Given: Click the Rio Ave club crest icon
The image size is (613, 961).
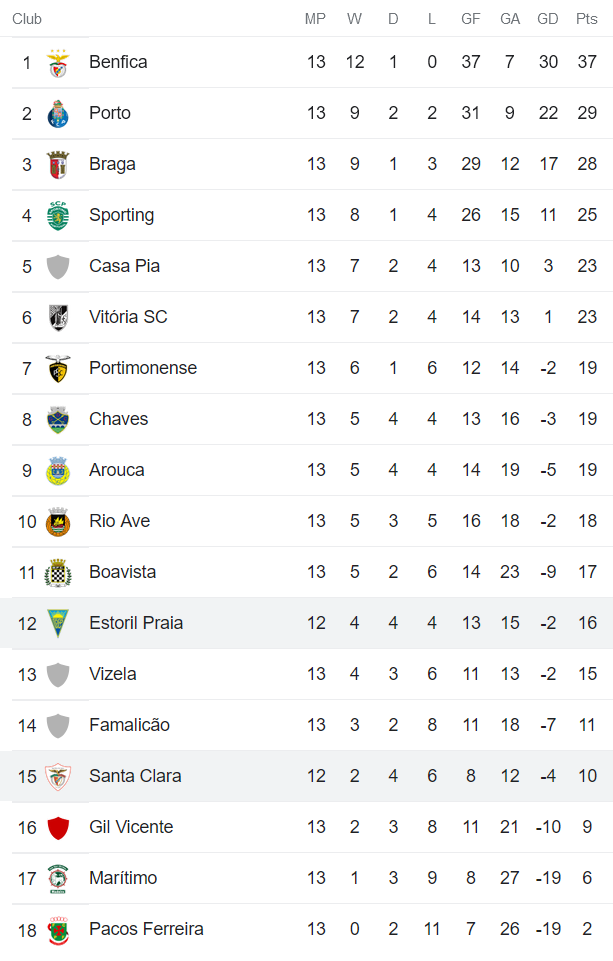Looking at the screenshot, I should click(x=58, y=522).
